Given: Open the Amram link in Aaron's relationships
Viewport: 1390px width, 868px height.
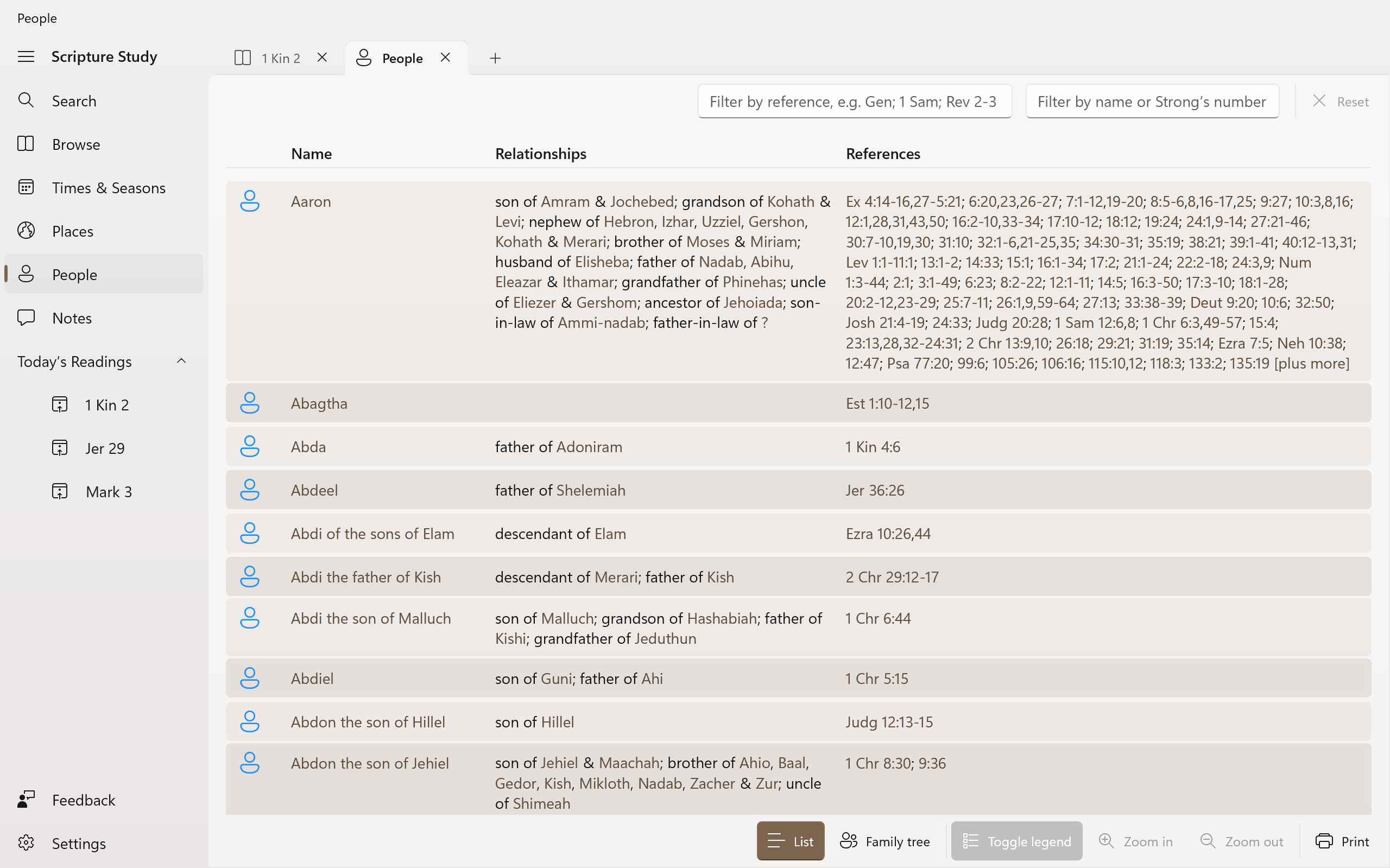Looking at the screenshot, I should 565,201.
